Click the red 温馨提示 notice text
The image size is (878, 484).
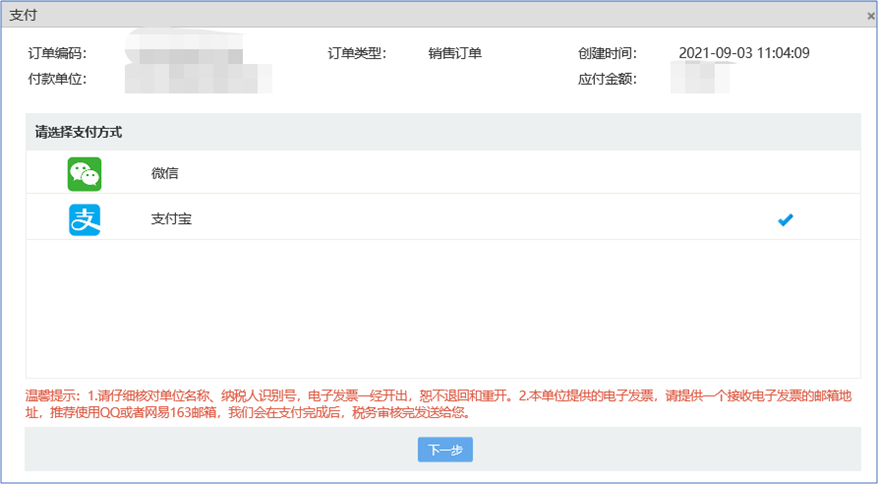[440, 404]
